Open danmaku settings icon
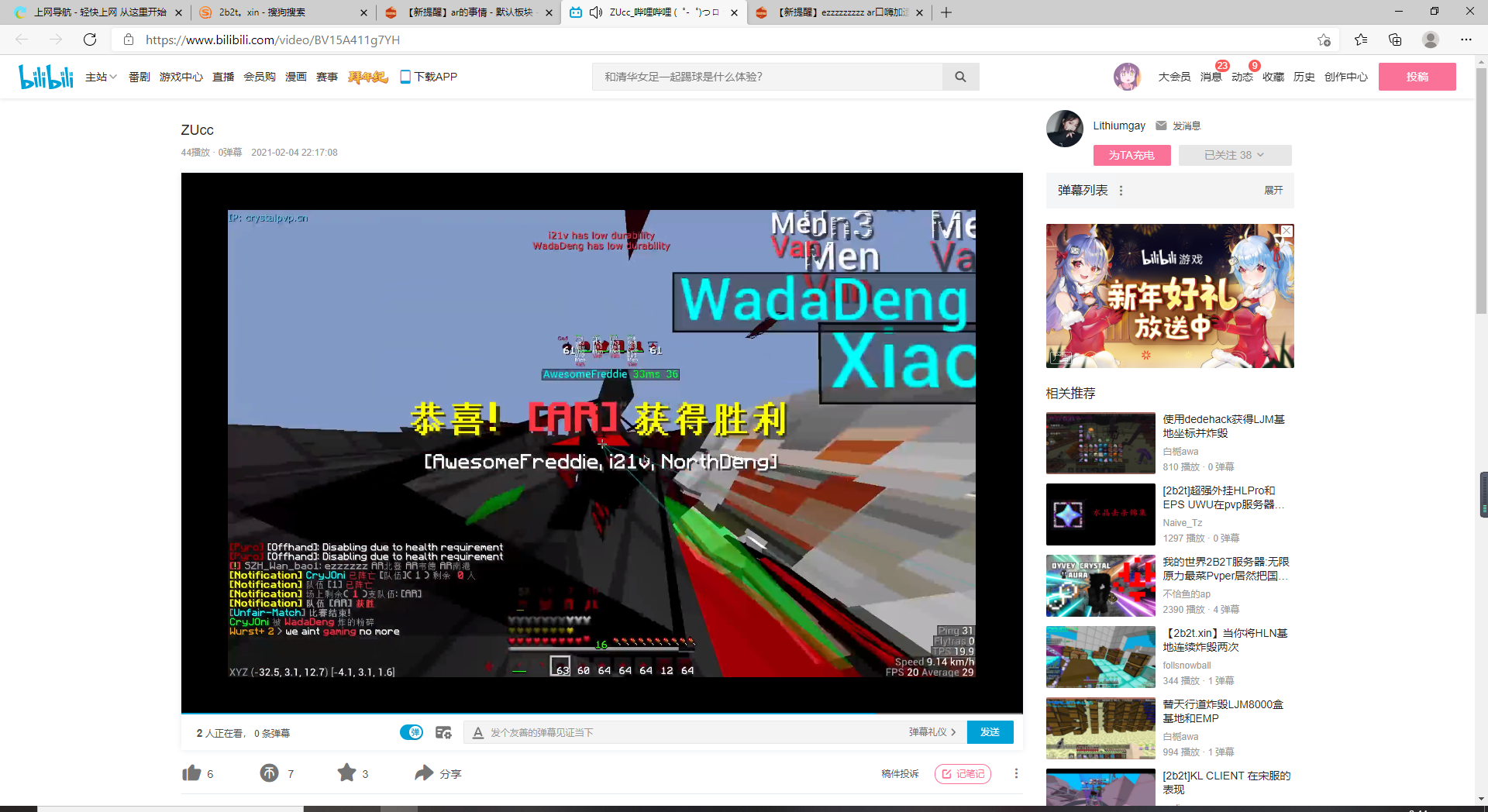1488x812 pixels. pyautogui.click(x=443, y=732)
